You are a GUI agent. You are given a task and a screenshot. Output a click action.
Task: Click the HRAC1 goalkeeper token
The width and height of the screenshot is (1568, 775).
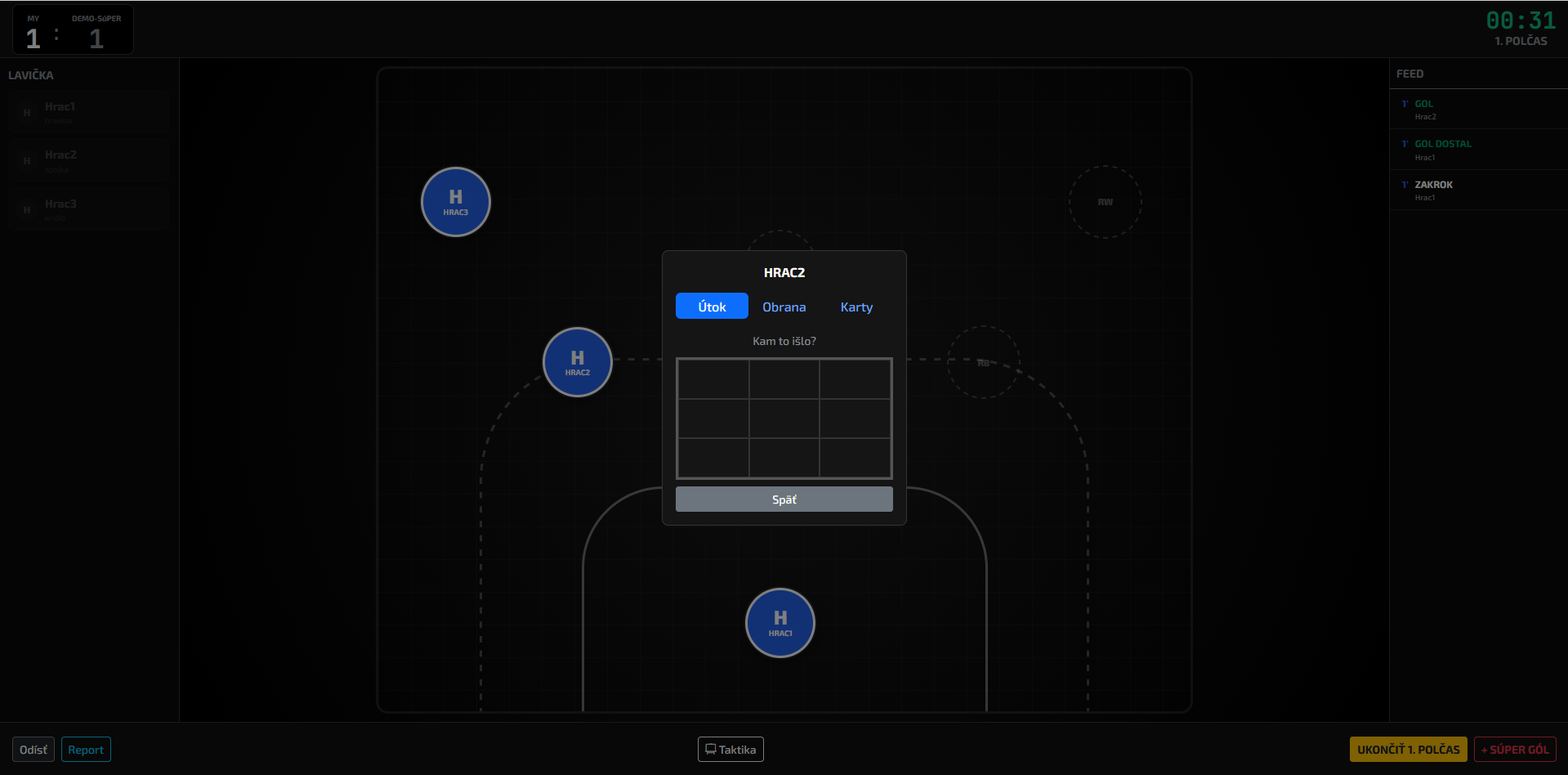coord(780,623)
